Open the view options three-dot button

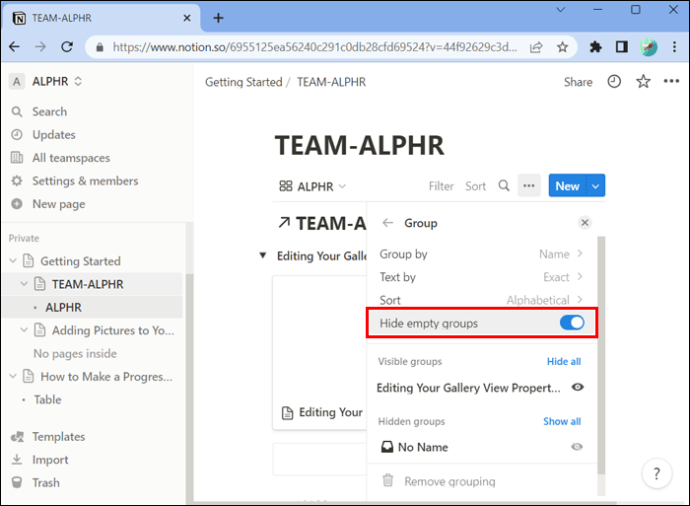coord(529,186)
